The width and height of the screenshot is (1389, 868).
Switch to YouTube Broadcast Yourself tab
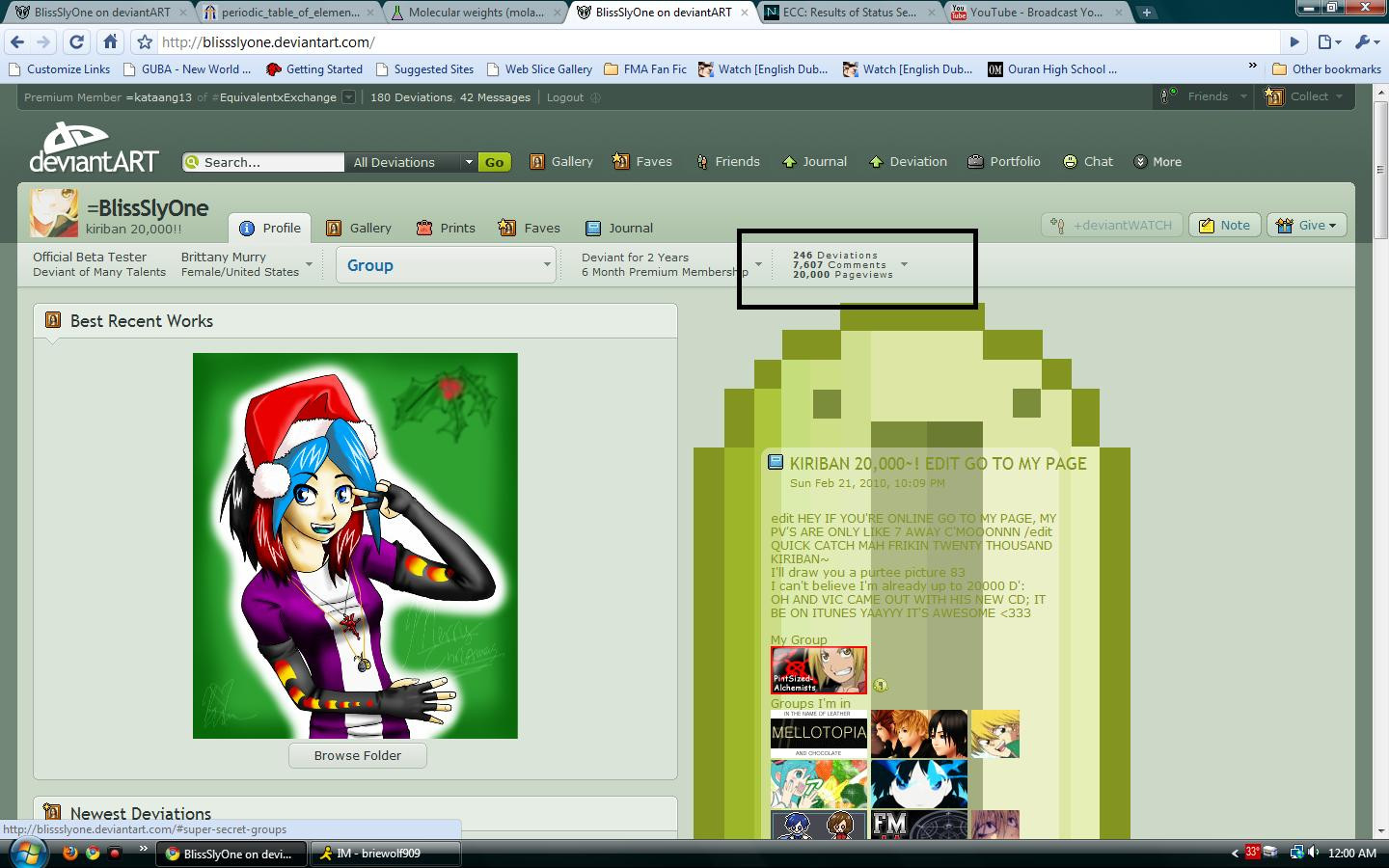pos(1036,13)
